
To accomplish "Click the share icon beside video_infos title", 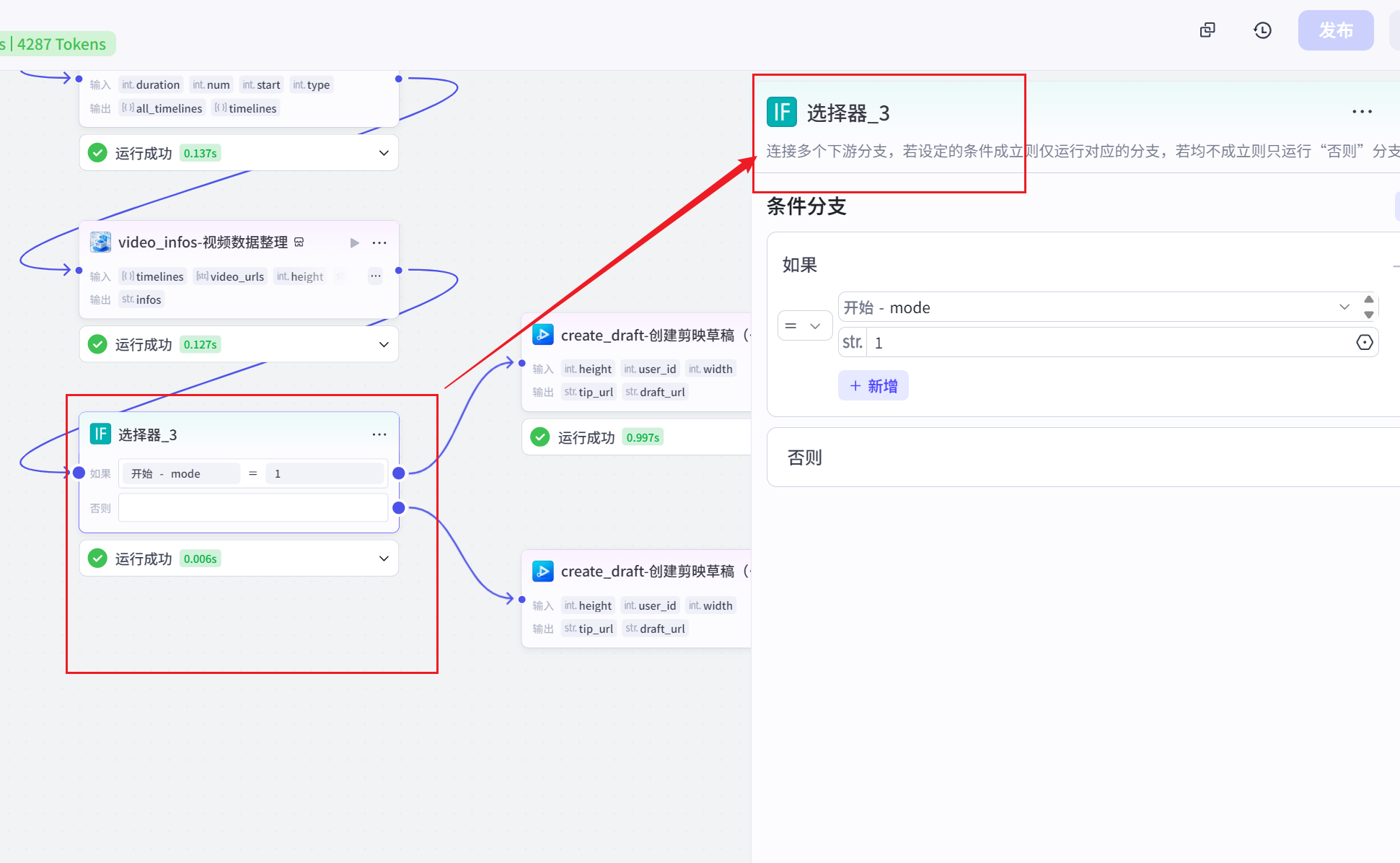I will click(x=299, y=242).
